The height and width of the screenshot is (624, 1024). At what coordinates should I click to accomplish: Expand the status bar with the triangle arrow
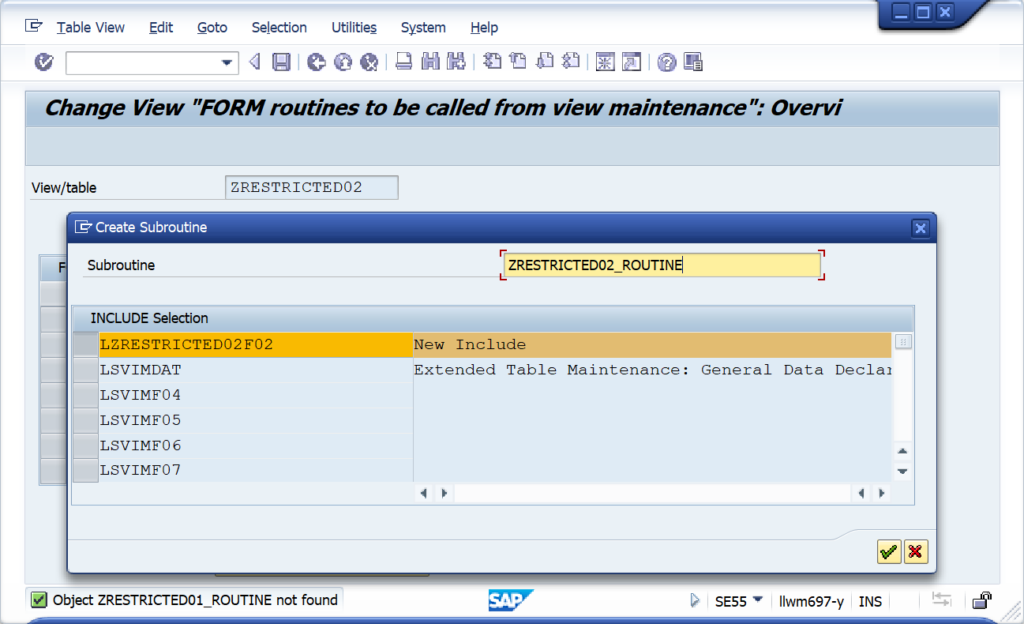(695, 601)
